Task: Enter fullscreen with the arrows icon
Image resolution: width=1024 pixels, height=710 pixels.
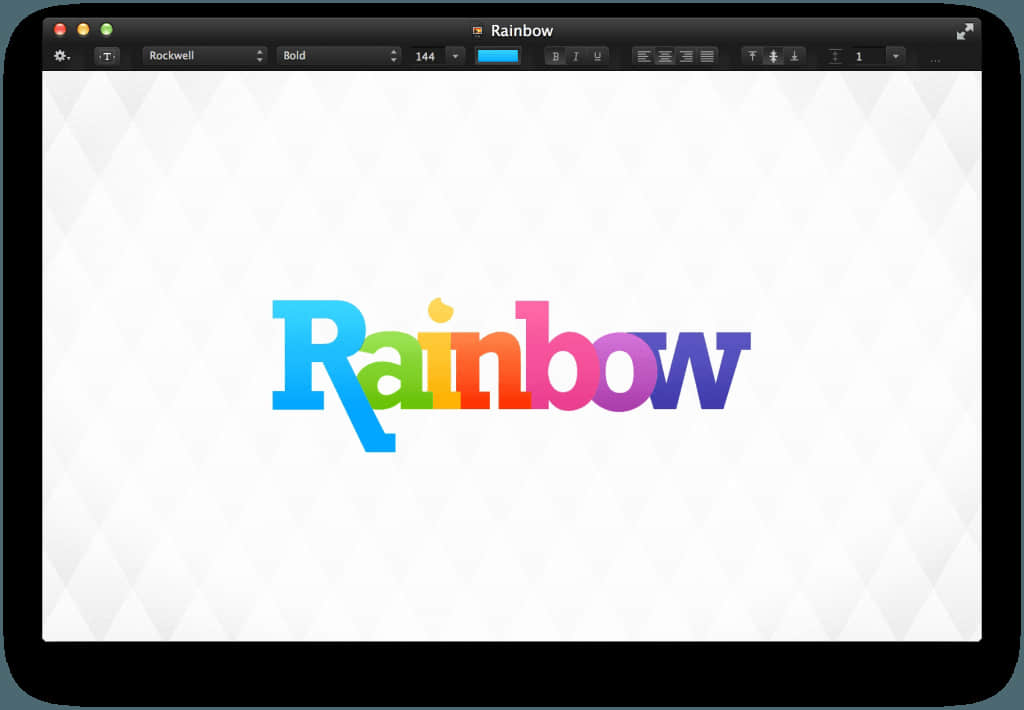Action: (x=965, y=31)
